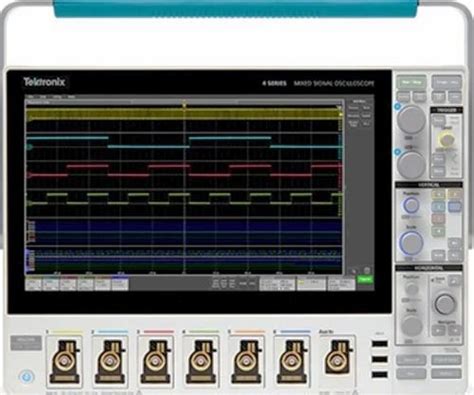Image resolution: width=474 pixels, height=395 pixels.
Task: Tap the Single/Seq acquisition button
Action: 447,82
